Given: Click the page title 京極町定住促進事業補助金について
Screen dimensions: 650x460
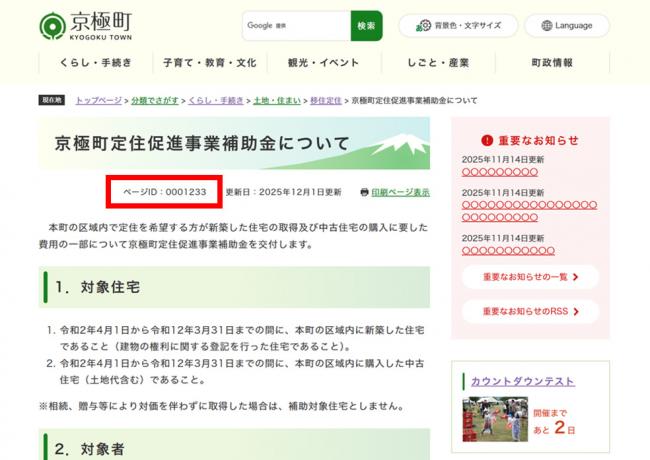Looking at the screenshot, I should pos(202,143).
